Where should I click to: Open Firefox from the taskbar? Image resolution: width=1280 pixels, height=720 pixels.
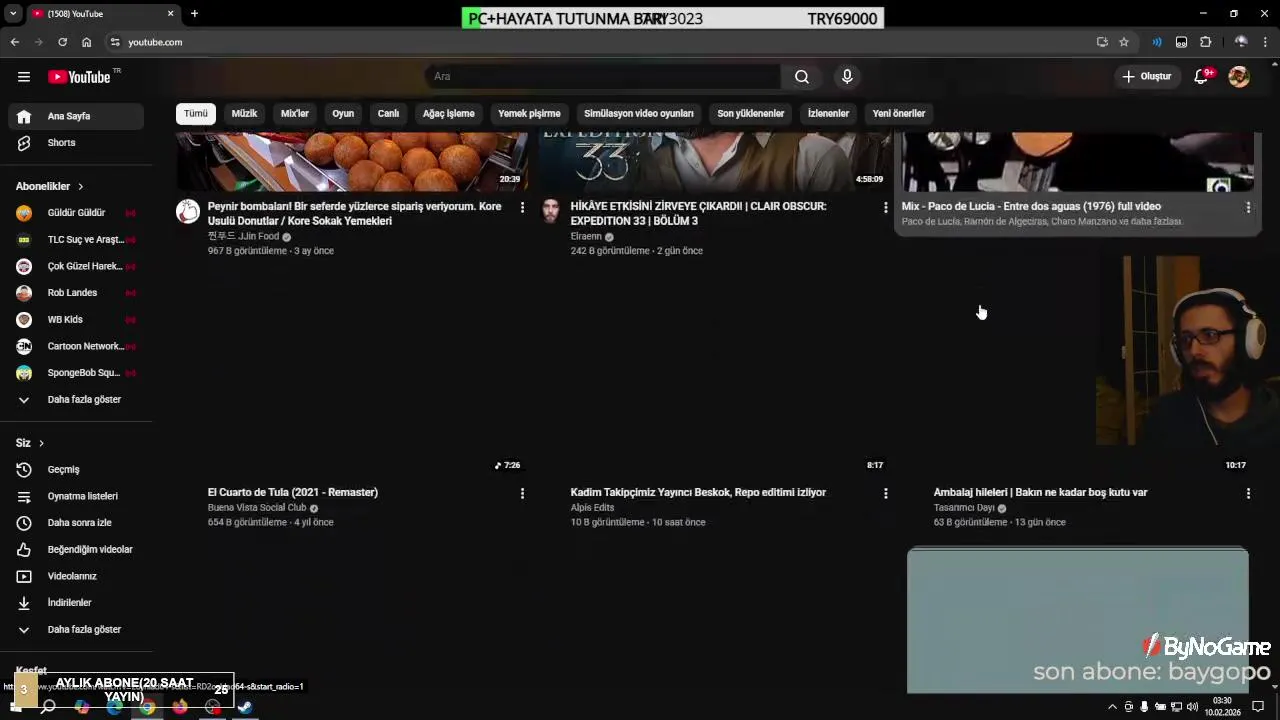(x=180, y=707)
